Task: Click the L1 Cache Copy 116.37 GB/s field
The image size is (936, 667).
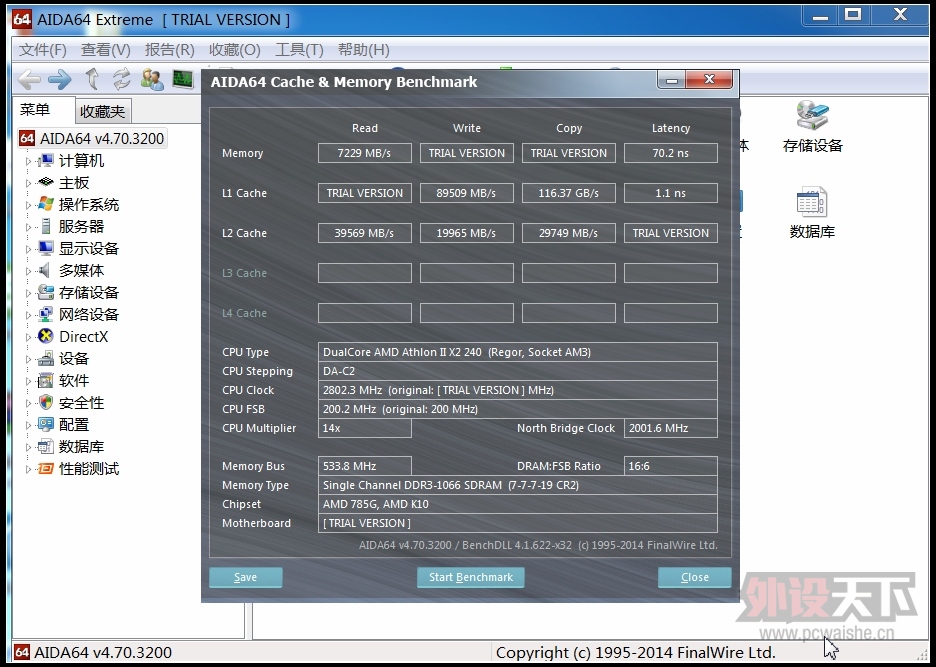Action: pos(568,193)
